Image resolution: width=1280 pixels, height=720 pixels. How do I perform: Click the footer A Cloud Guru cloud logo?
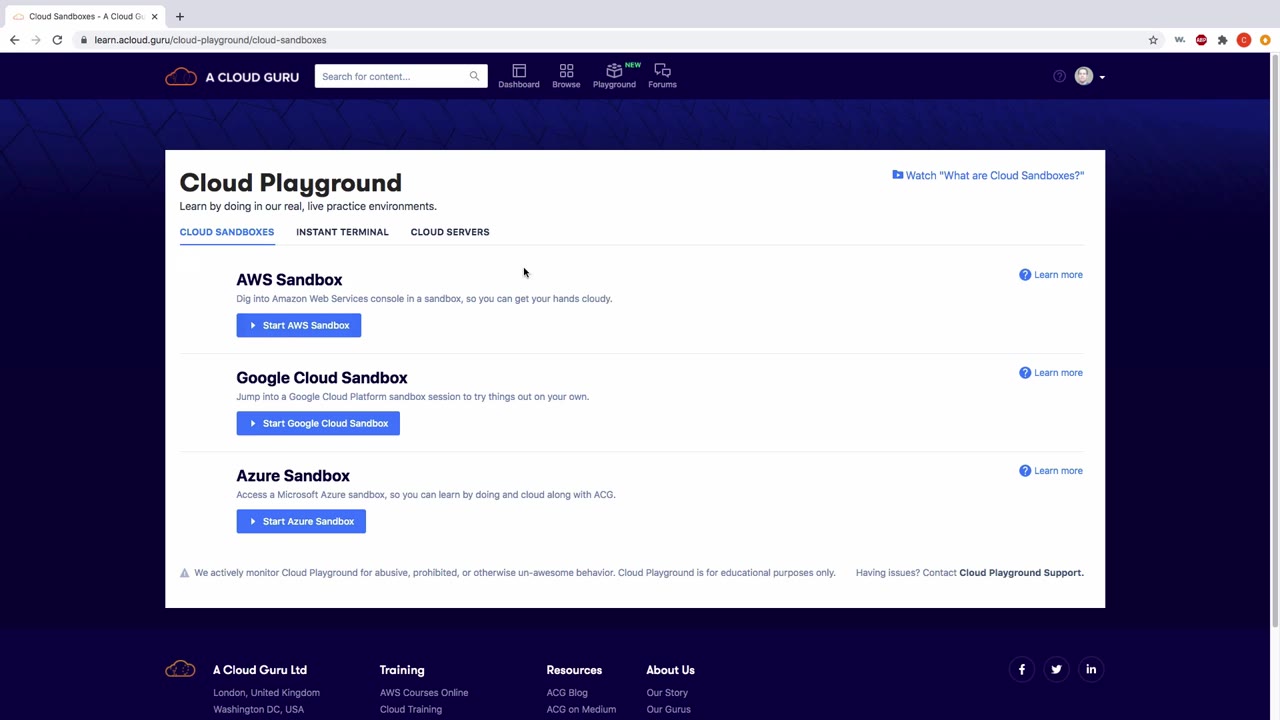pos(180,670)
